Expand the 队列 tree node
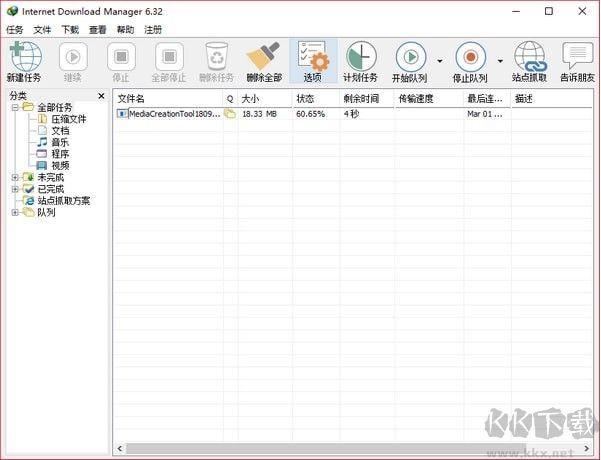Screen dimensions: 601x460 (15, 212)
